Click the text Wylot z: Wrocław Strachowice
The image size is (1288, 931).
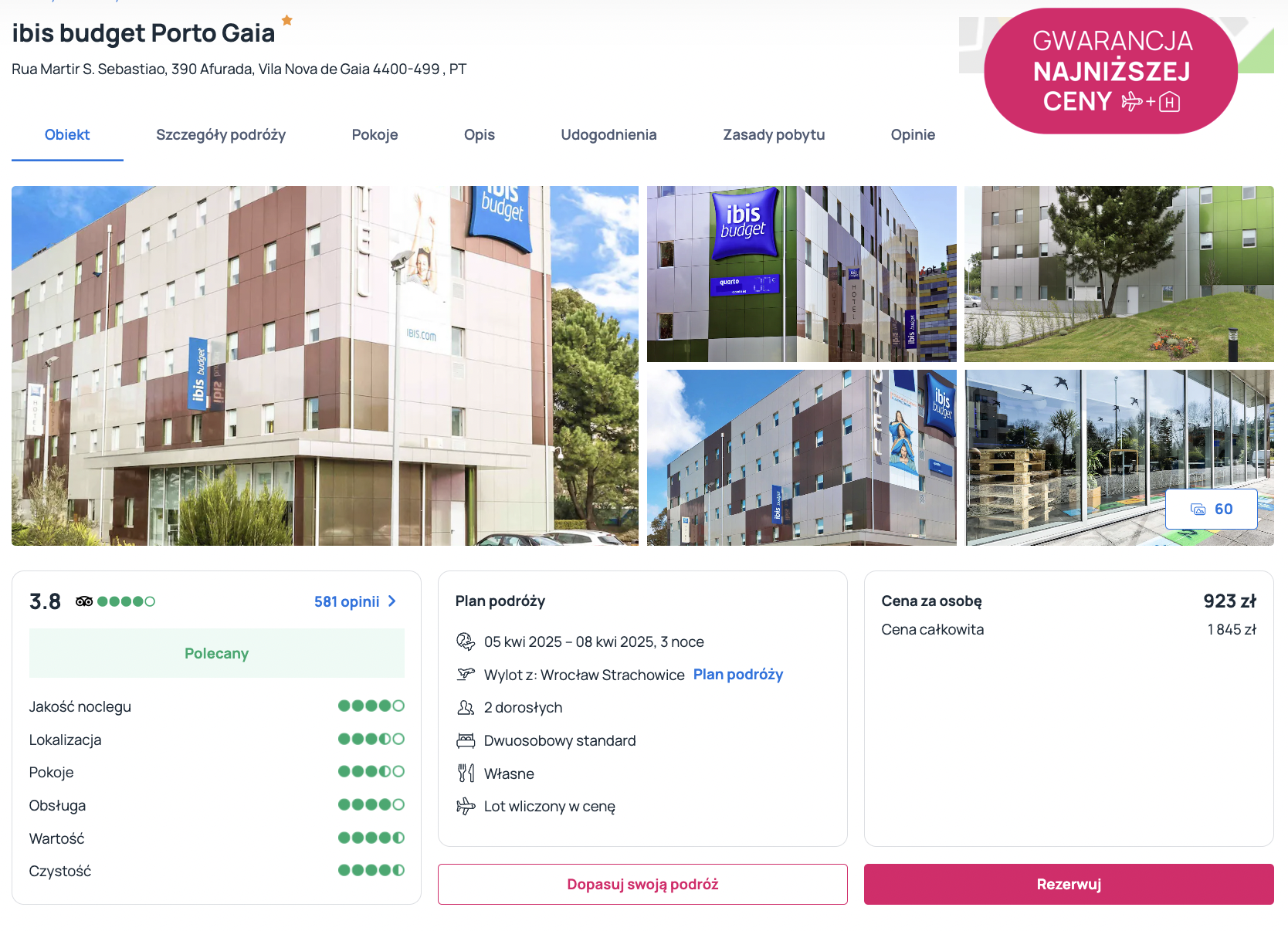(585, 675)
